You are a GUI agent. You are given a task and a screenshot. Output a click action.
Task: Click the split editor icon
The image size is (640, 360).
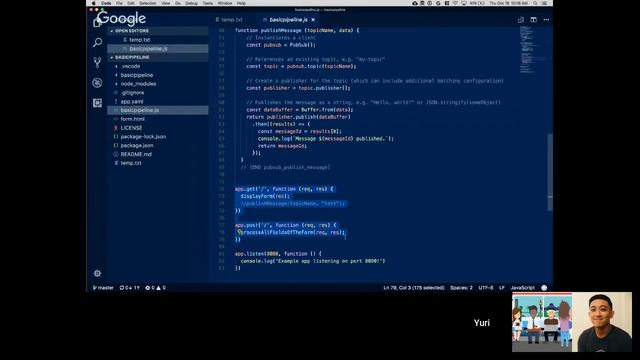[533, 20]
